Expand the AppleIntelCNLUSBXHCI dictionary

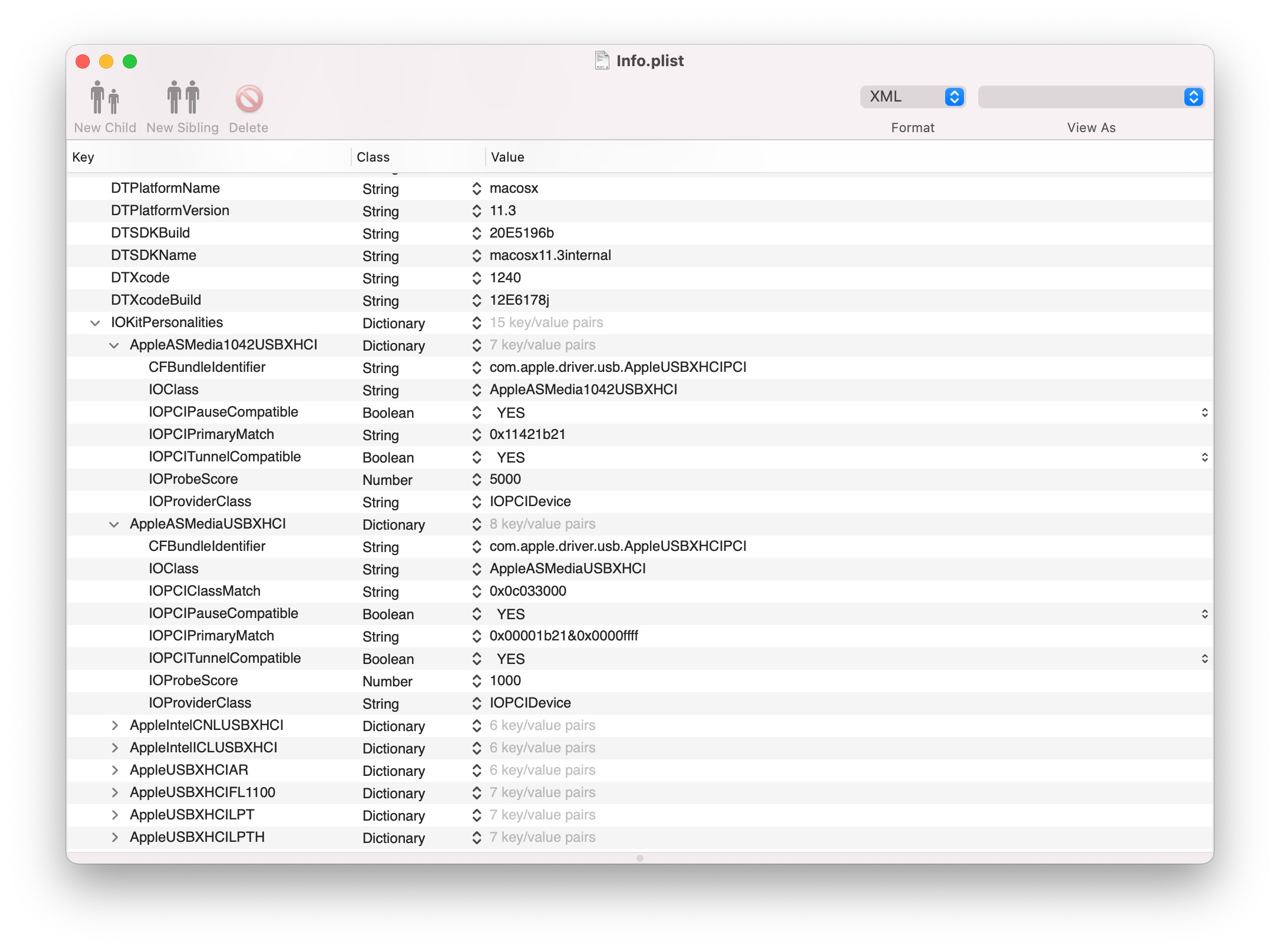pyautogui.click(x=114, y=726)
